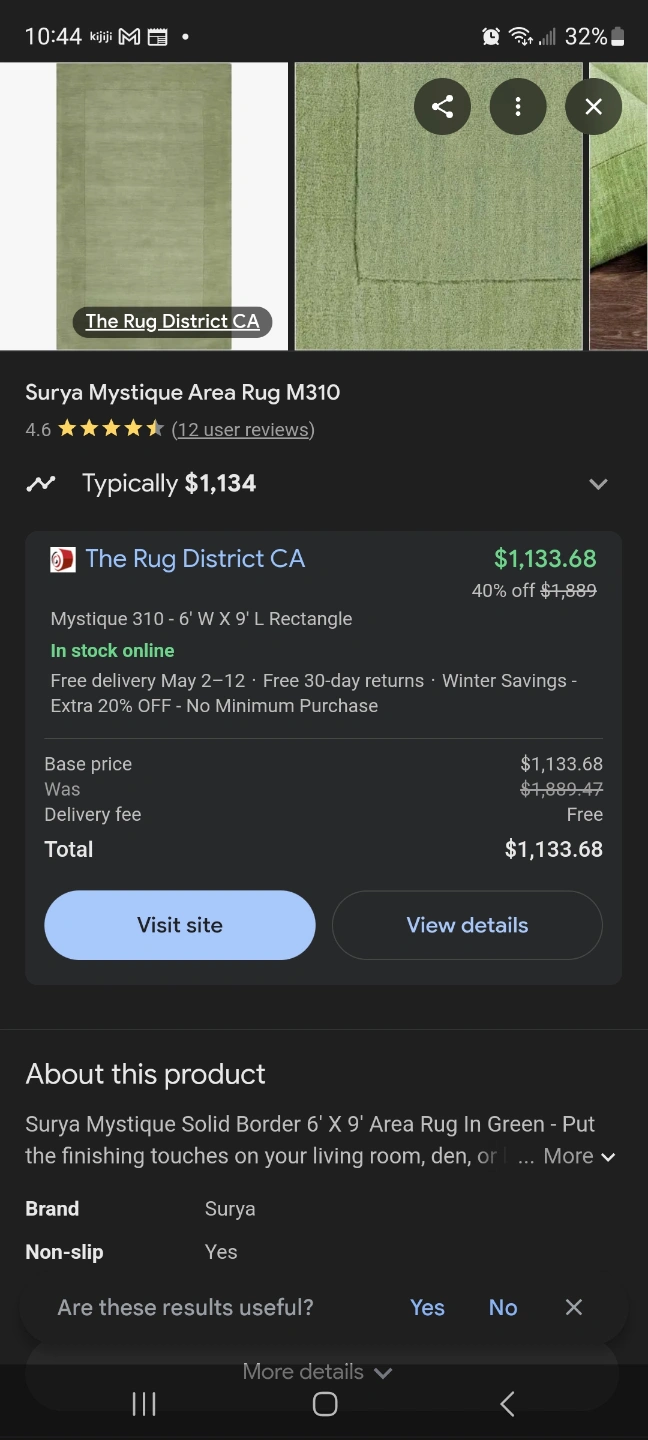Screen dimensions: 648x1440
Task: Close the product overlay with X icon
Action: (x=593, y=107)
